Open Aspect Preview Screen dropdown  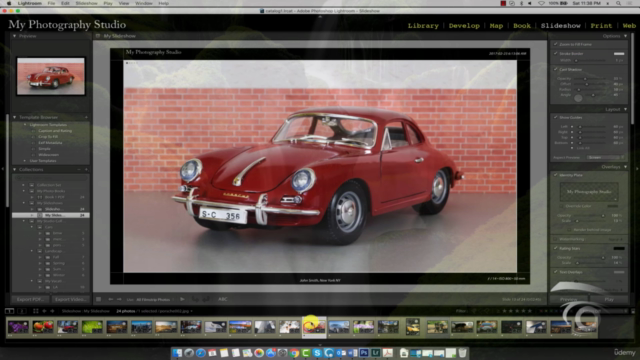pyautogui.click(x=605, y=158)
